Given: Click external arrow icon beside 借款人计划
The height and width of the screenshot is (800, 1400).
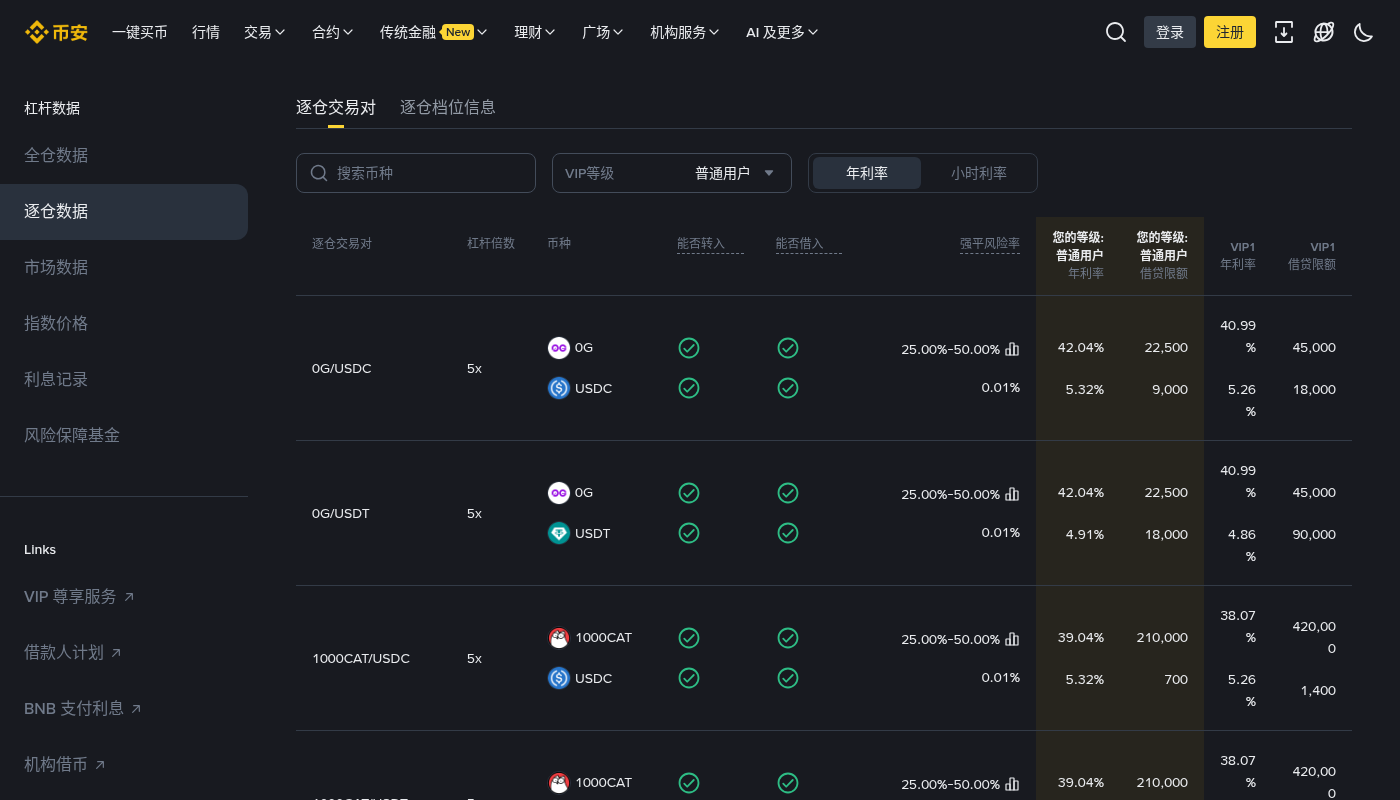Looking at the screenshot, I should tap(116, 653).
